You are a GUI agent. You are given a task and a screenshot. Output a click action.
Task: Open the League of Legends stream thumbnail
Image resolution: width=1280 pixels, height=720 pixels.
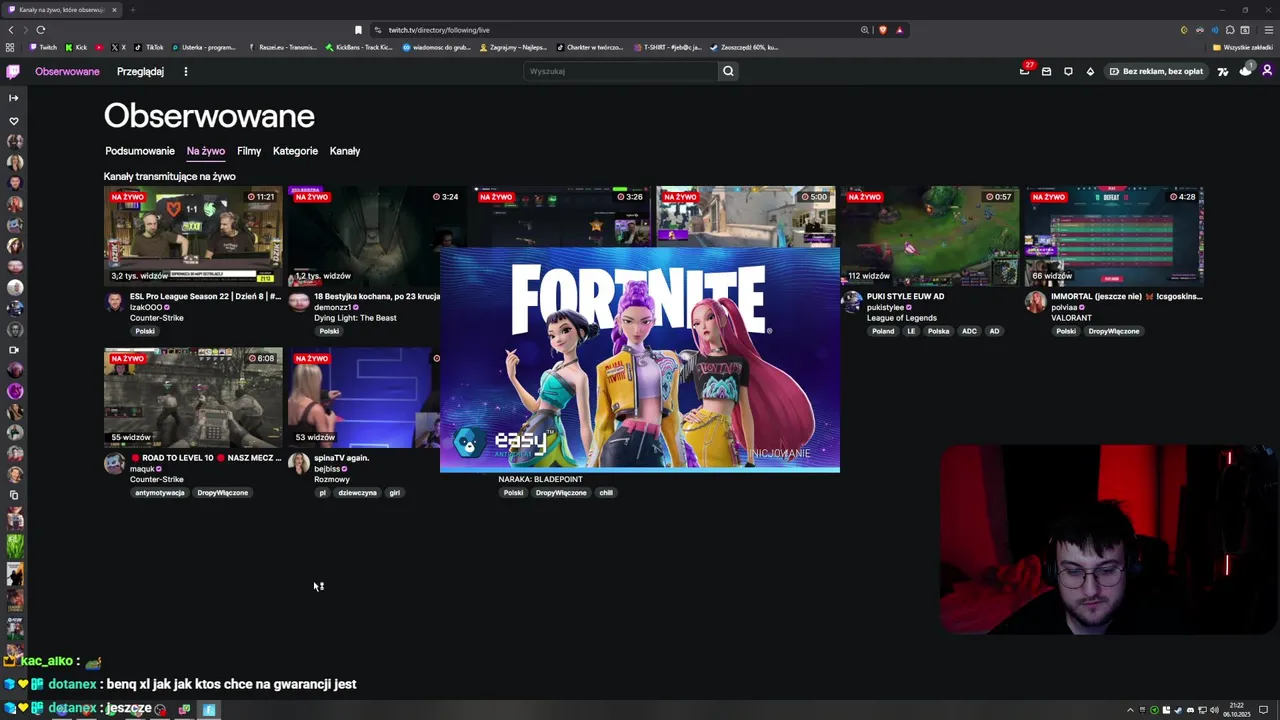(929, 236)
